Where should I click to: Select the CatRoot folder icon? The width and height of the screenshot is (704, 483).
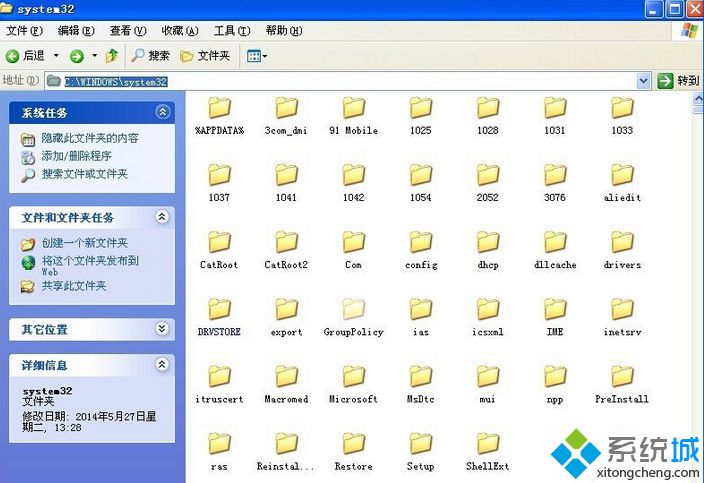point(220,242)
